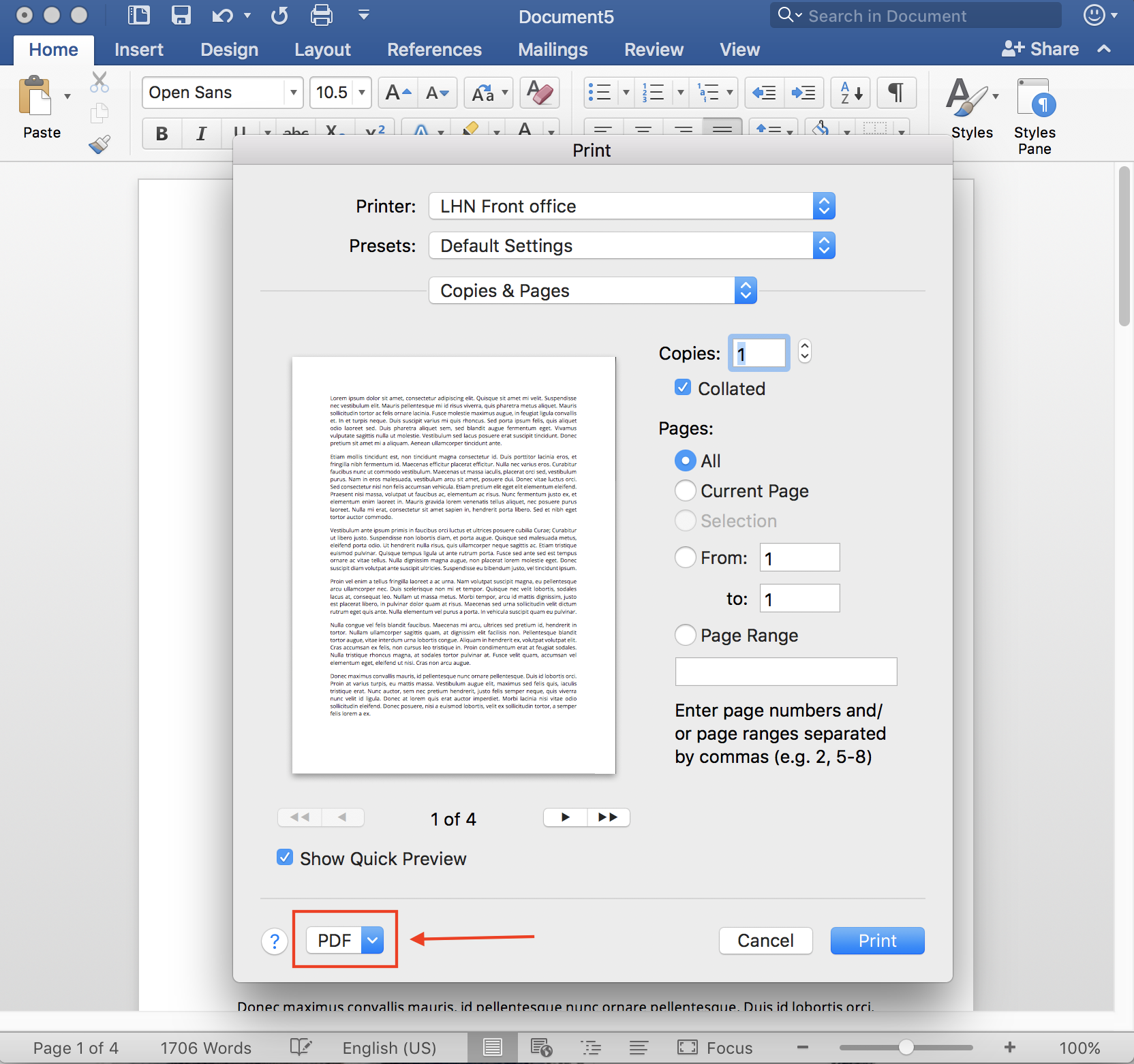Viewport: 1134px width, 1064px height.
Task: Click the zoom slider handle
Action: tap(906, 1048)
